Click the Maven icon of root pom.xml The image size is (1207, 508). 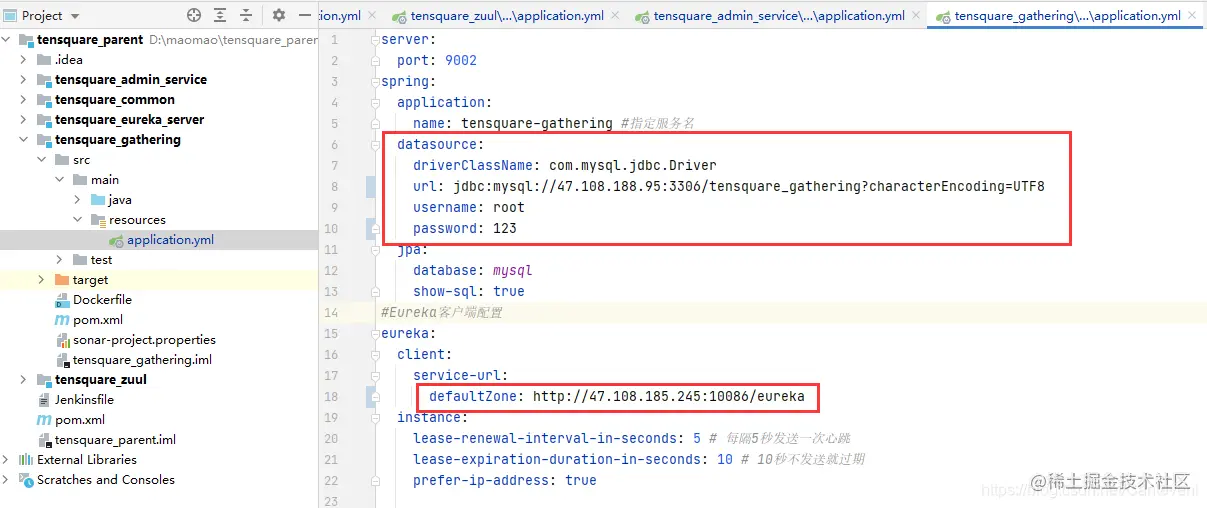point(43,420)
